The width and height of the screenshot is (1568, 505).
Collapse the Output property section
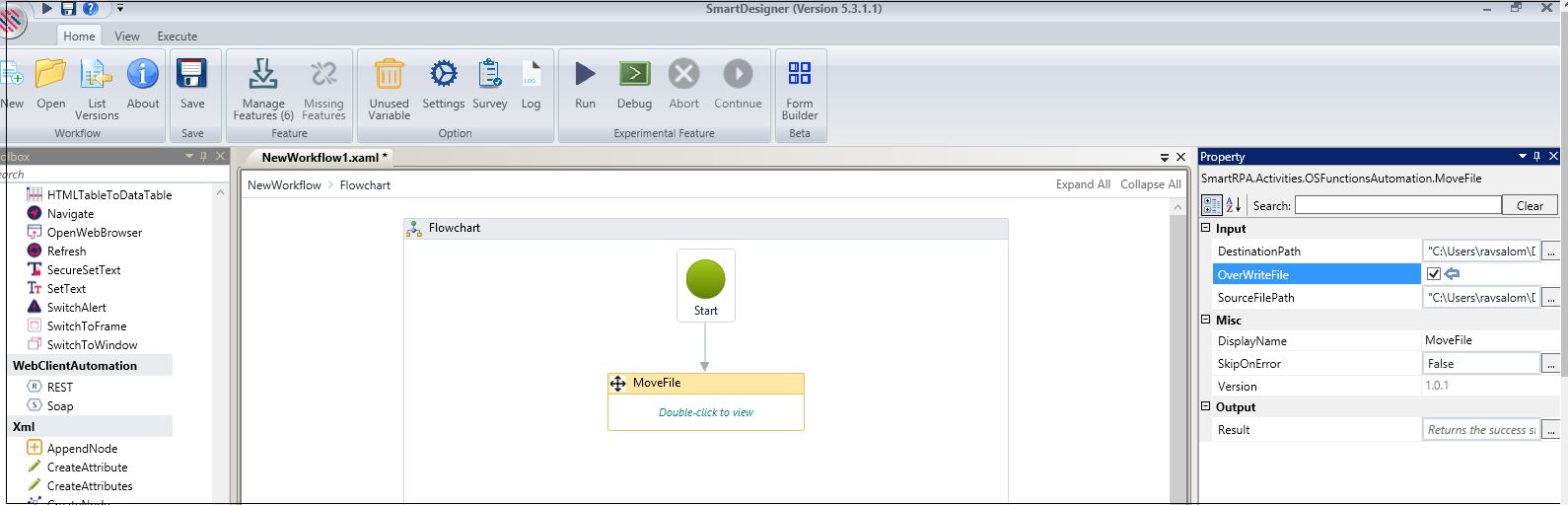[x=1206, y=406]
